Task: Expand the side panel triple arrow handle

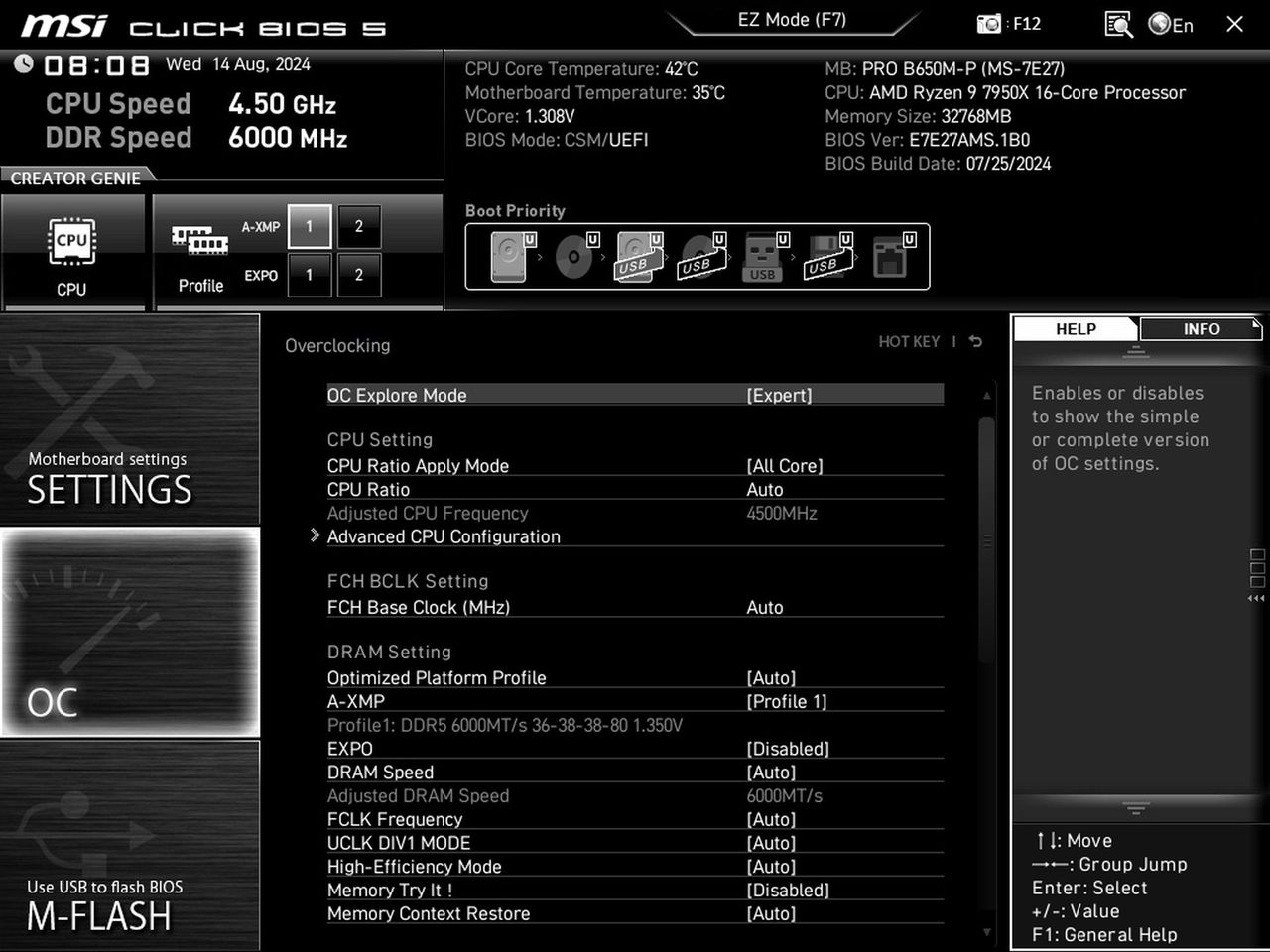Action: (1256, 599)
